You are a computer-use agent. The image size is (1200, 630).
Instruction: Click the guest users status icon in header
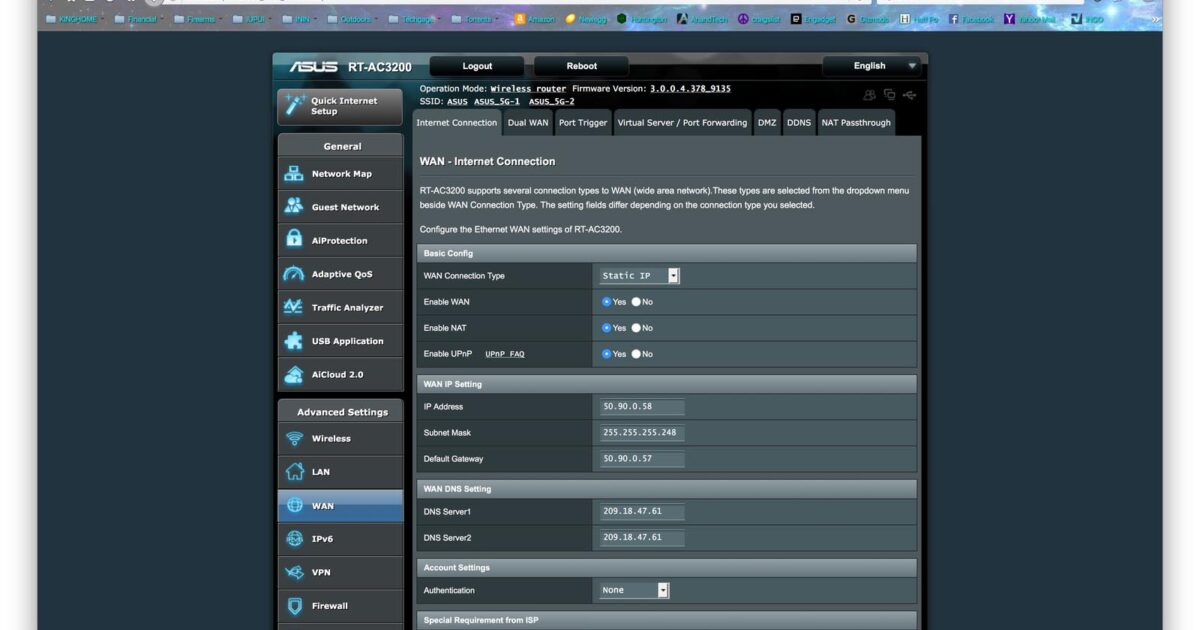[x=869, y=95]
